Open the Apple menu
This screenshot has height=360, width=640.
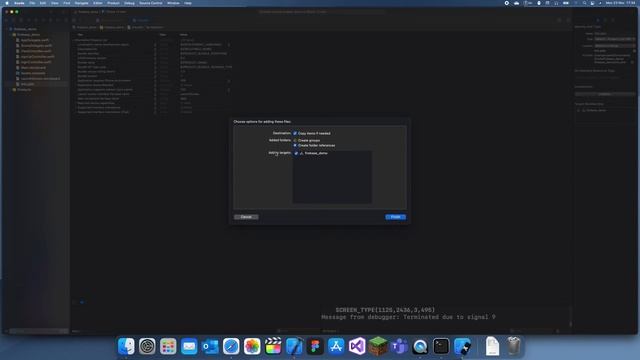(x=7, y=3)
